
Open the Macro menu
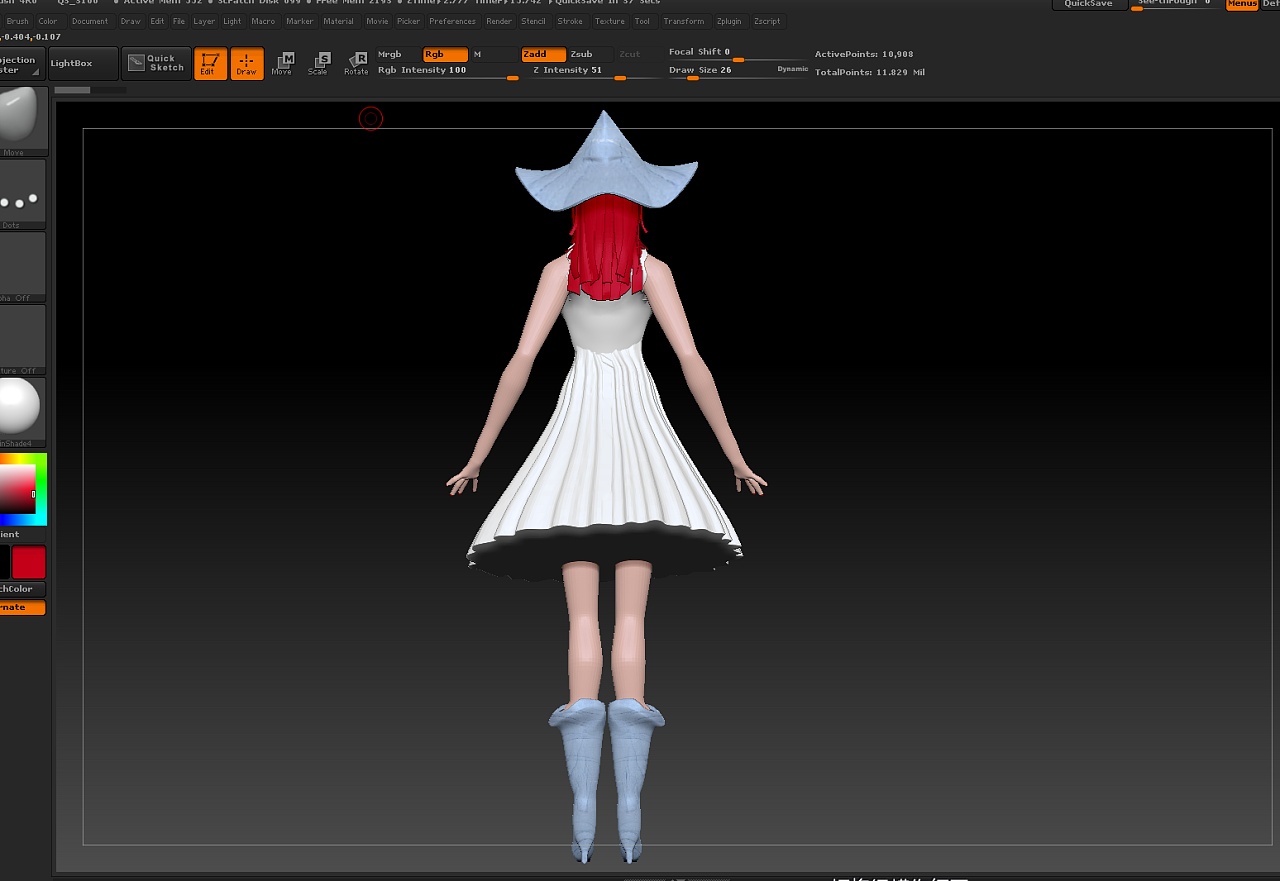click(264, 21)
